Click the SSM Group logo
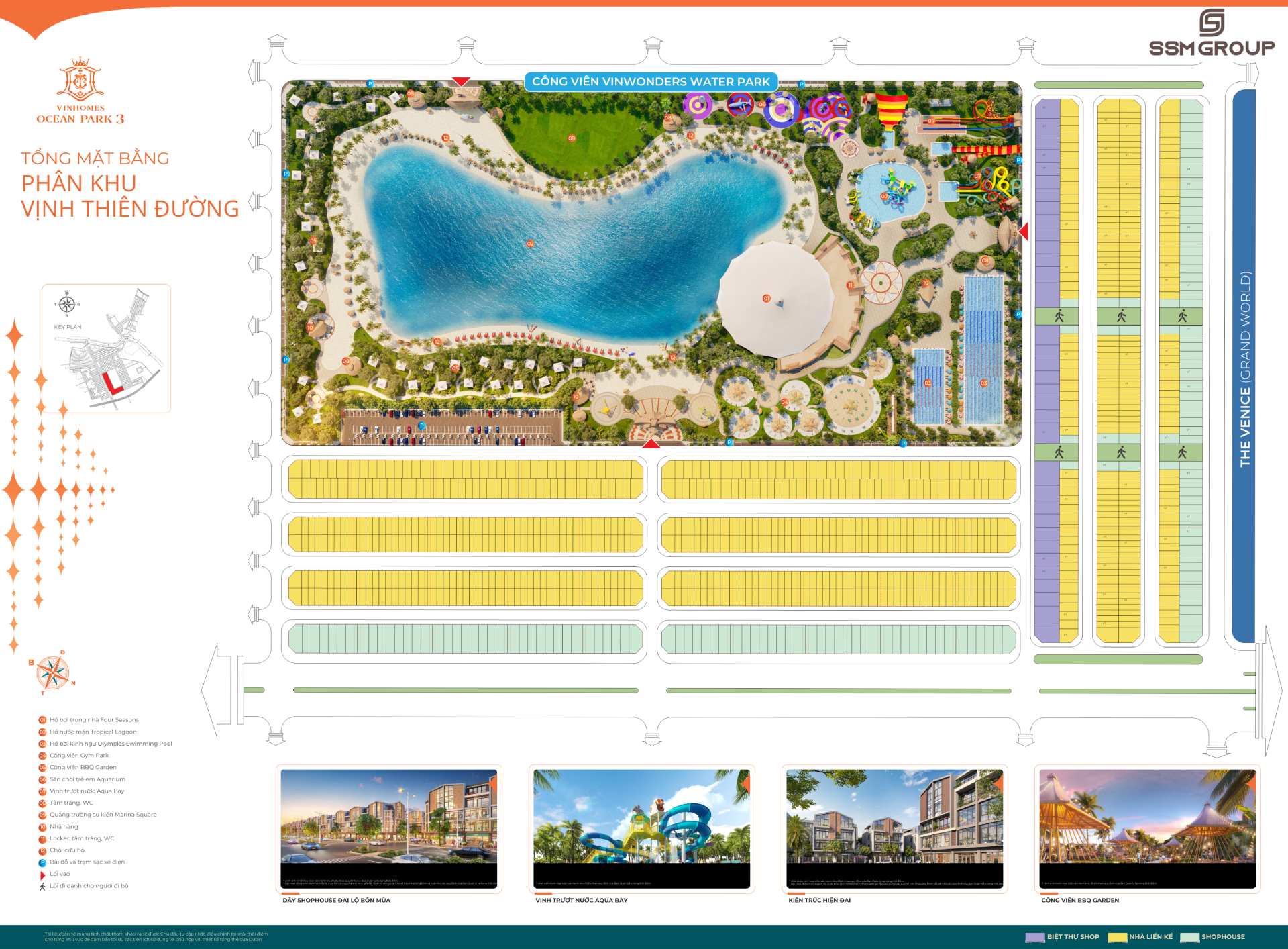Image resolution: width=1288 pixels, height=949 pixels. 1212,33
